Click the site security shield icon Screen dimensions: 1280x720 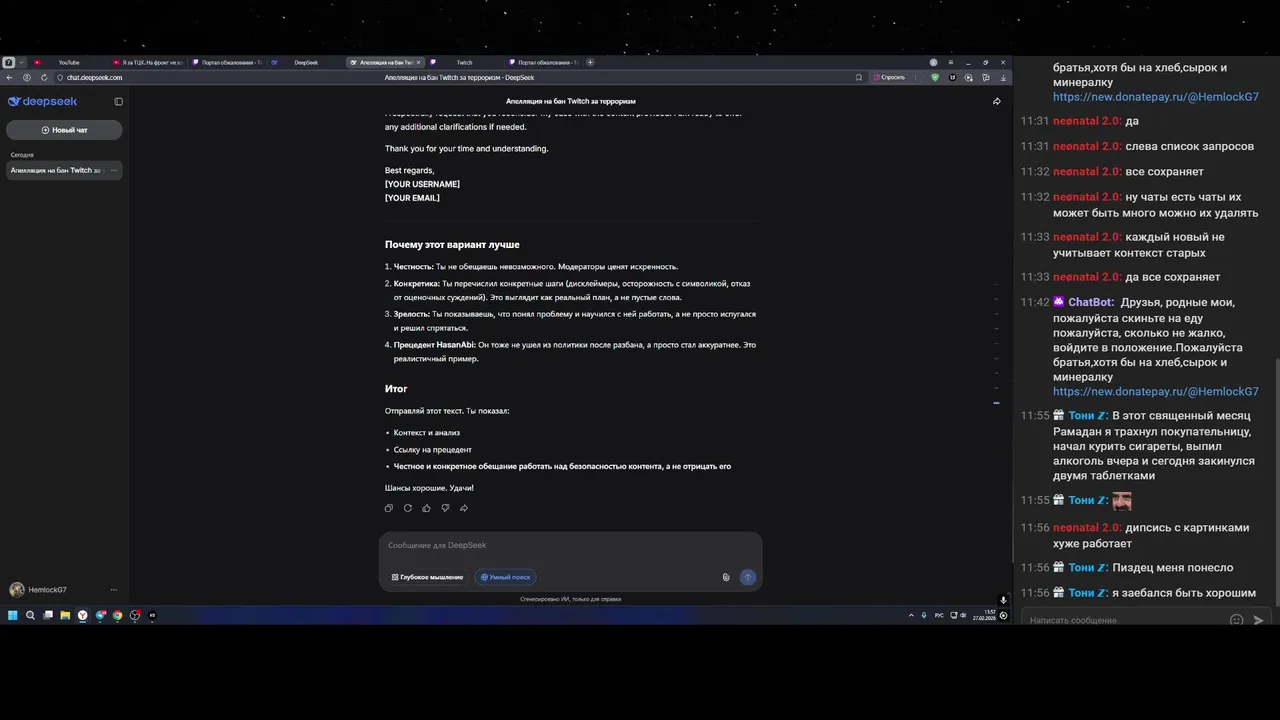click(60, 77)
